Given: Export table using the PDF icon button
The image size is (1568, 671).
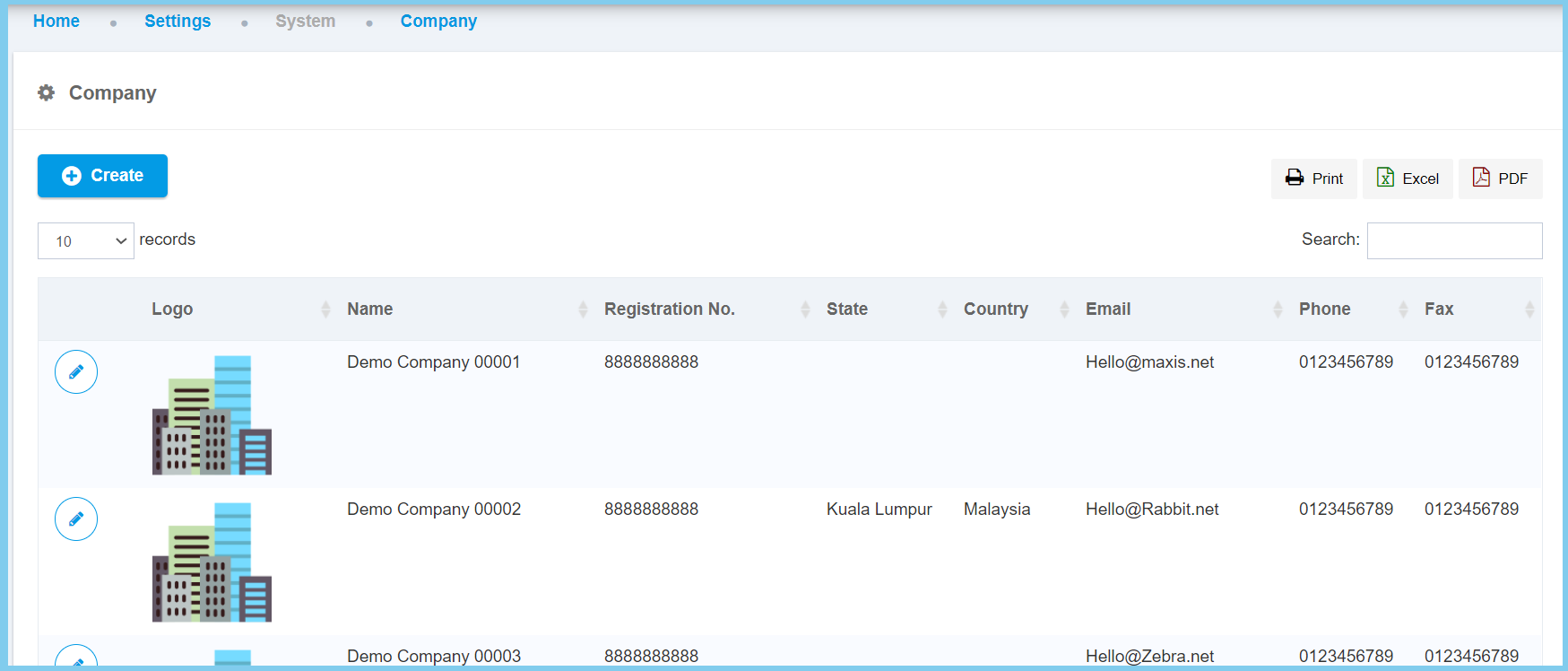Looking at the screenshot, I should [x=1500, y=179].
